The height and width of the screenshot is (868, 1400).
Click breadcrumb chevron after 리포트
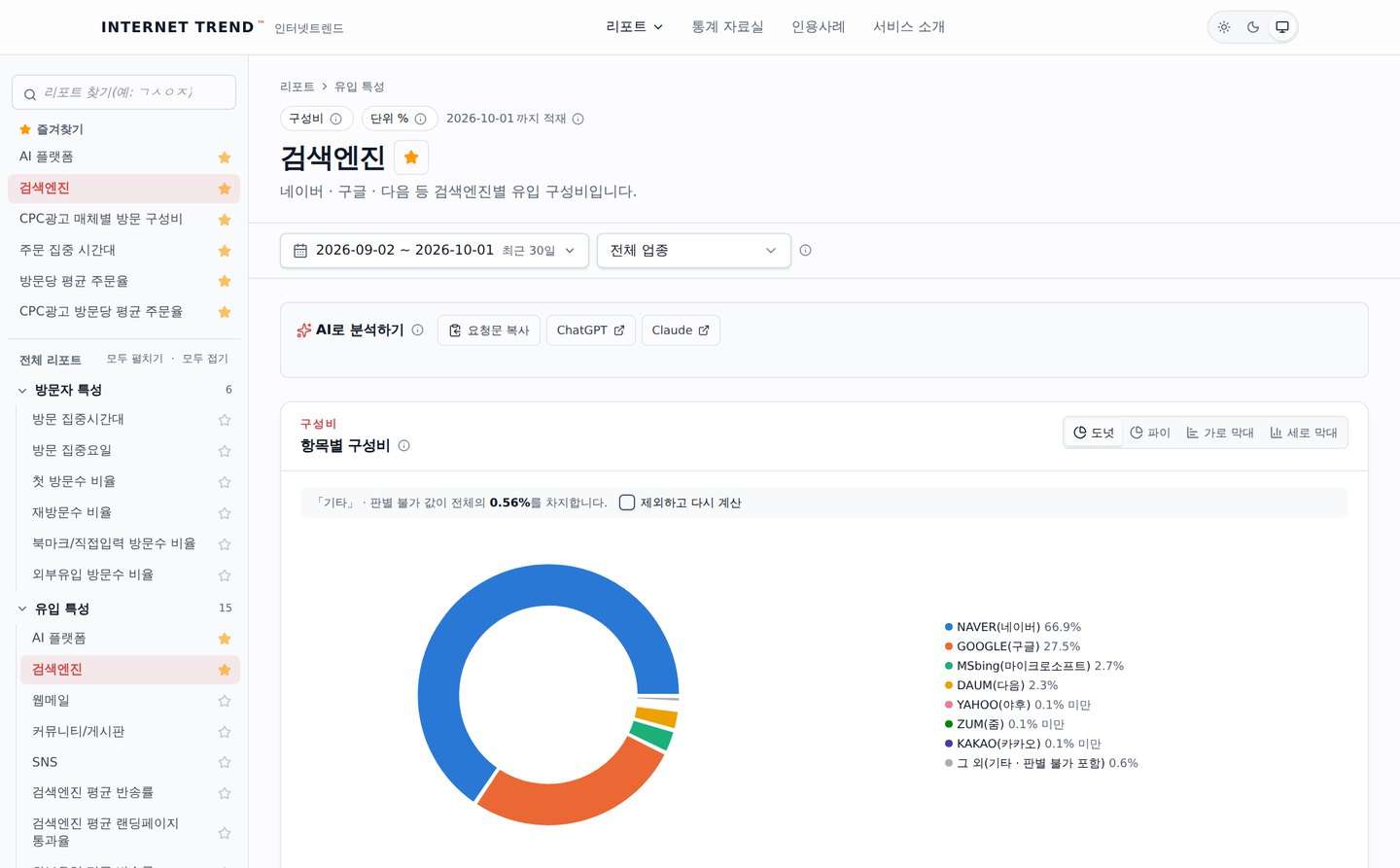pyautogui.click(x=325, y=87)
